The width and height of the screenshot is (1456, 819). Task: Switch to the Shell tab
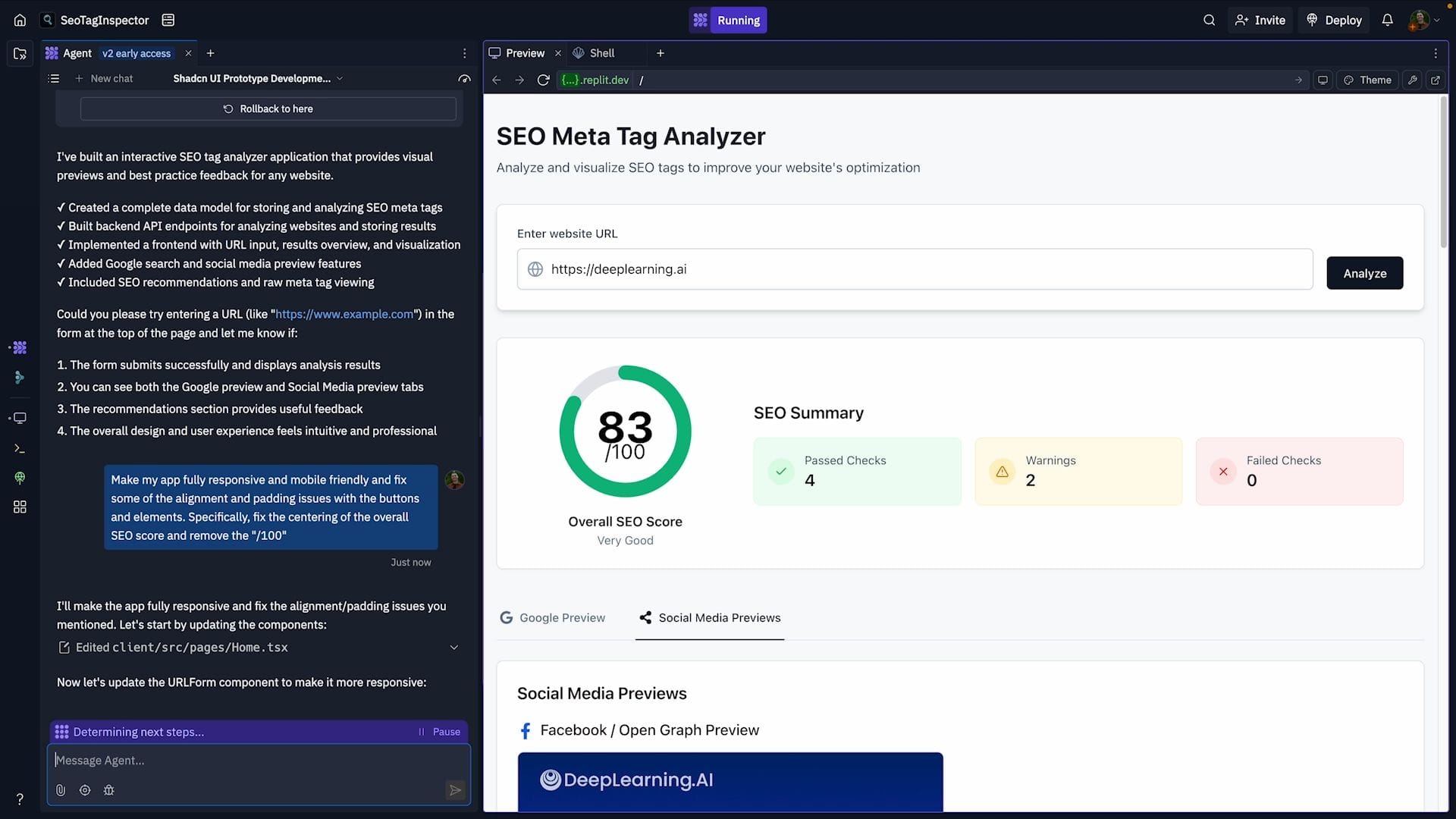tap(594, 53)
